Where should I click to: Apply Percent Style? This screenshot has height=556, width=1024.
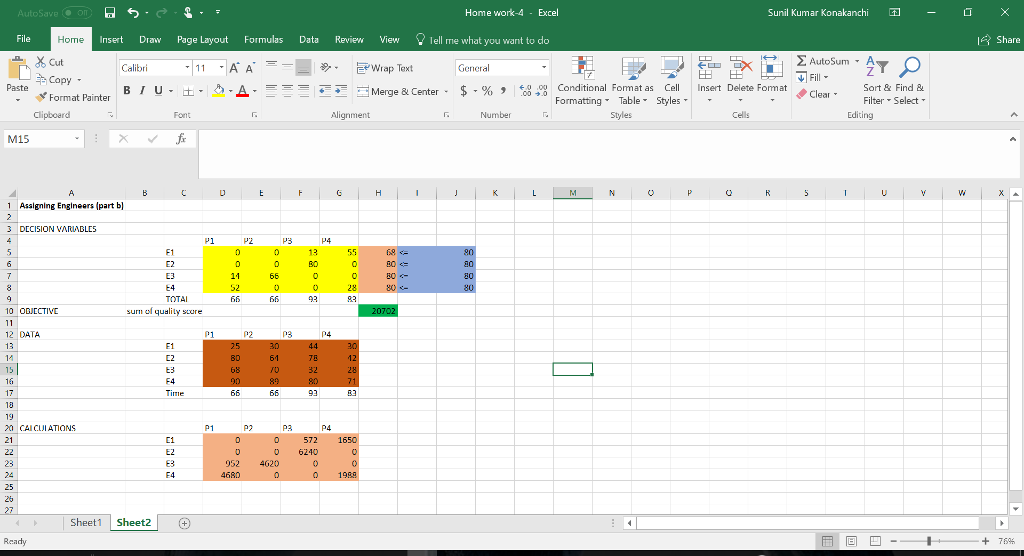click(x=487, y=91)
